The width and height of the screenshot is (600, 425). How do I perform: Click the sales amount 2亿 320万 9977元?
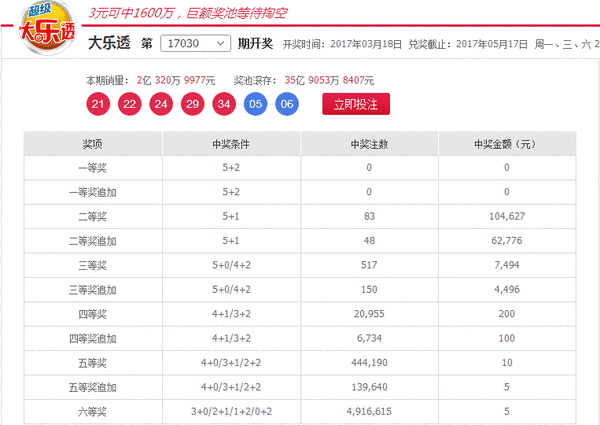176,80
